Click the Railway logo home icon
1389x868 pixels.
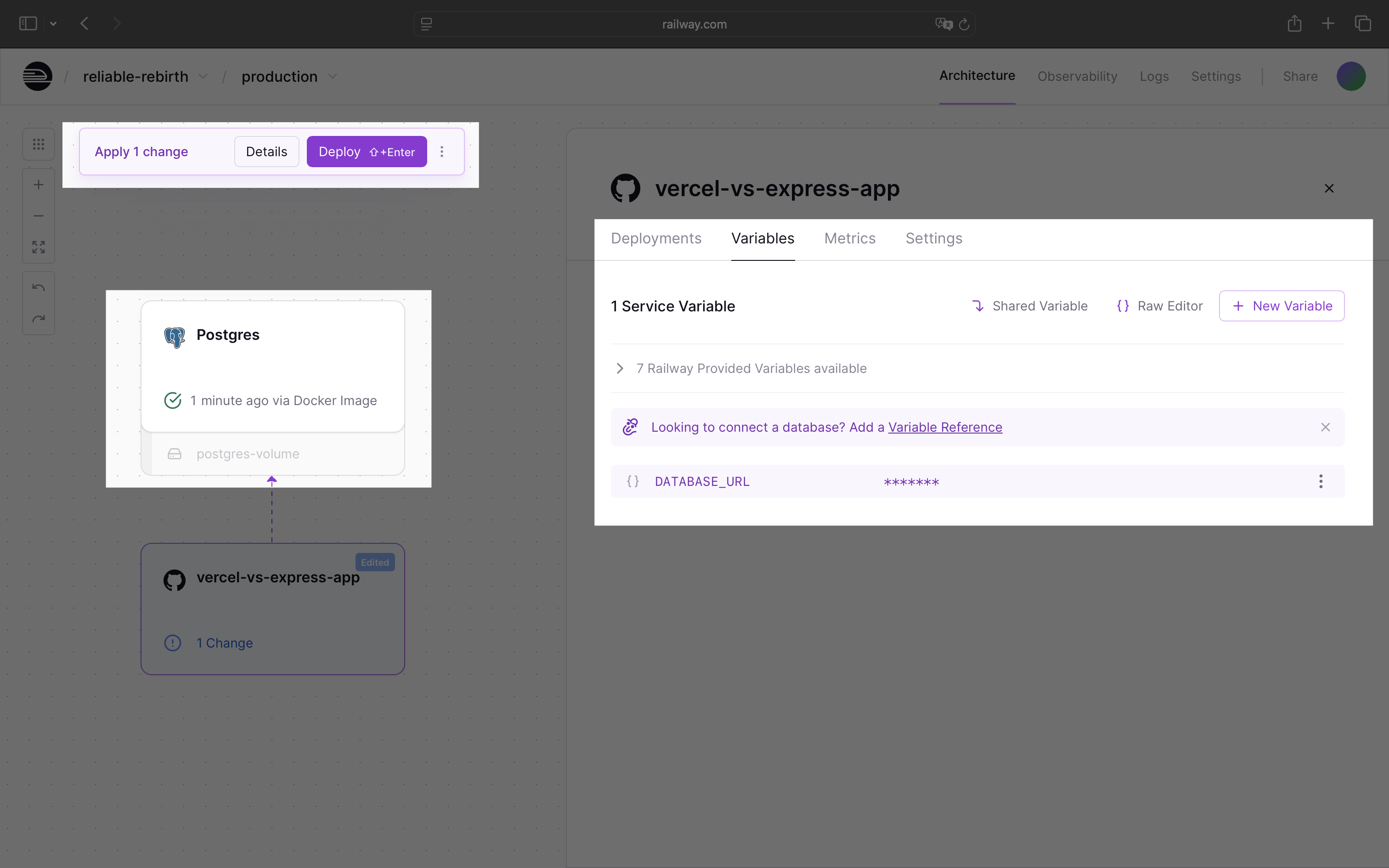pyautogui.click(x=37, y=76)
